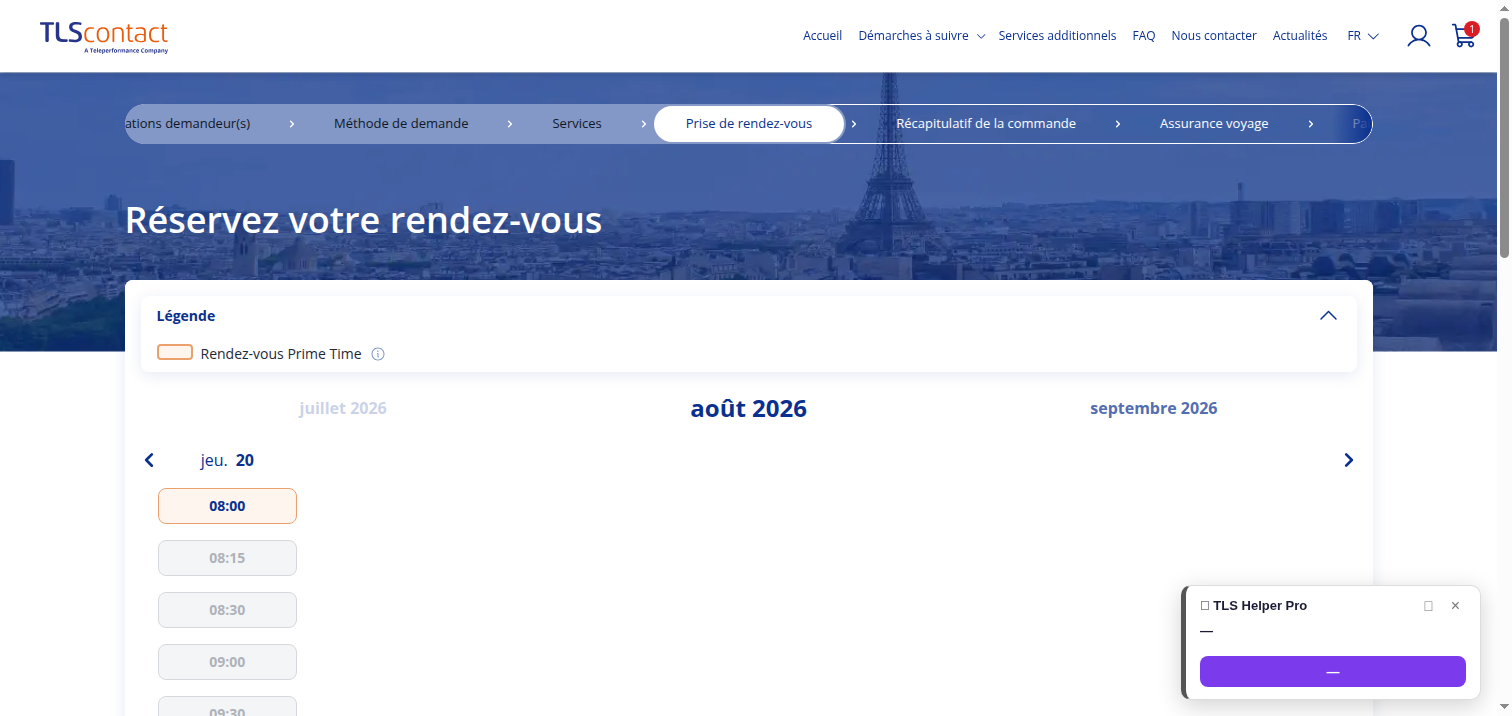Image resolution: width=1512 pixels, height=716 pixels.
Task: Switch to septembre 2026 month
Action: [x=1153, y=408]
